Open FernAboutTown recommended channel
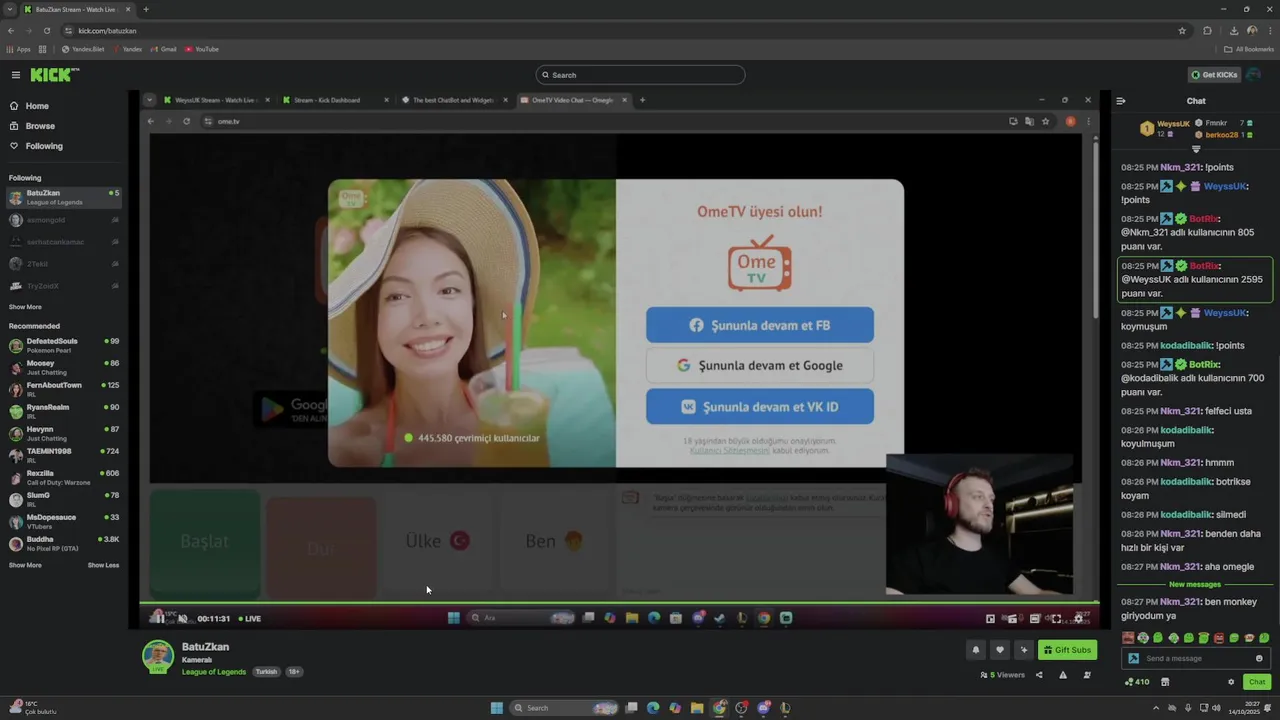This screenshot has height=720, width=1280. pos(64,389)
